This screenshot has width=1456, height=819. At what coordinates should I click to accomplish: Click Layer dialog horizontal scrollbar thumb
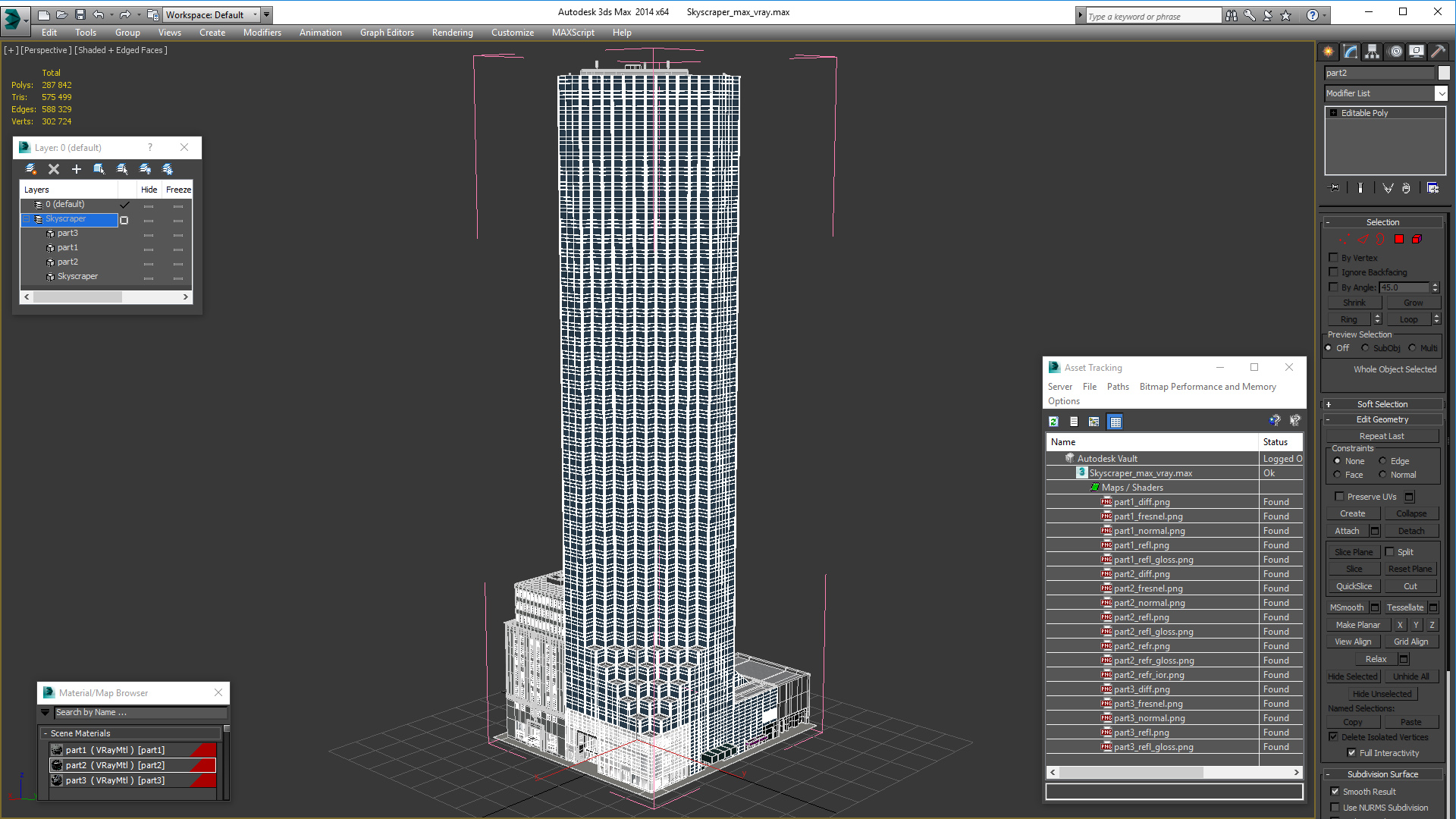(x=77, y=297)
